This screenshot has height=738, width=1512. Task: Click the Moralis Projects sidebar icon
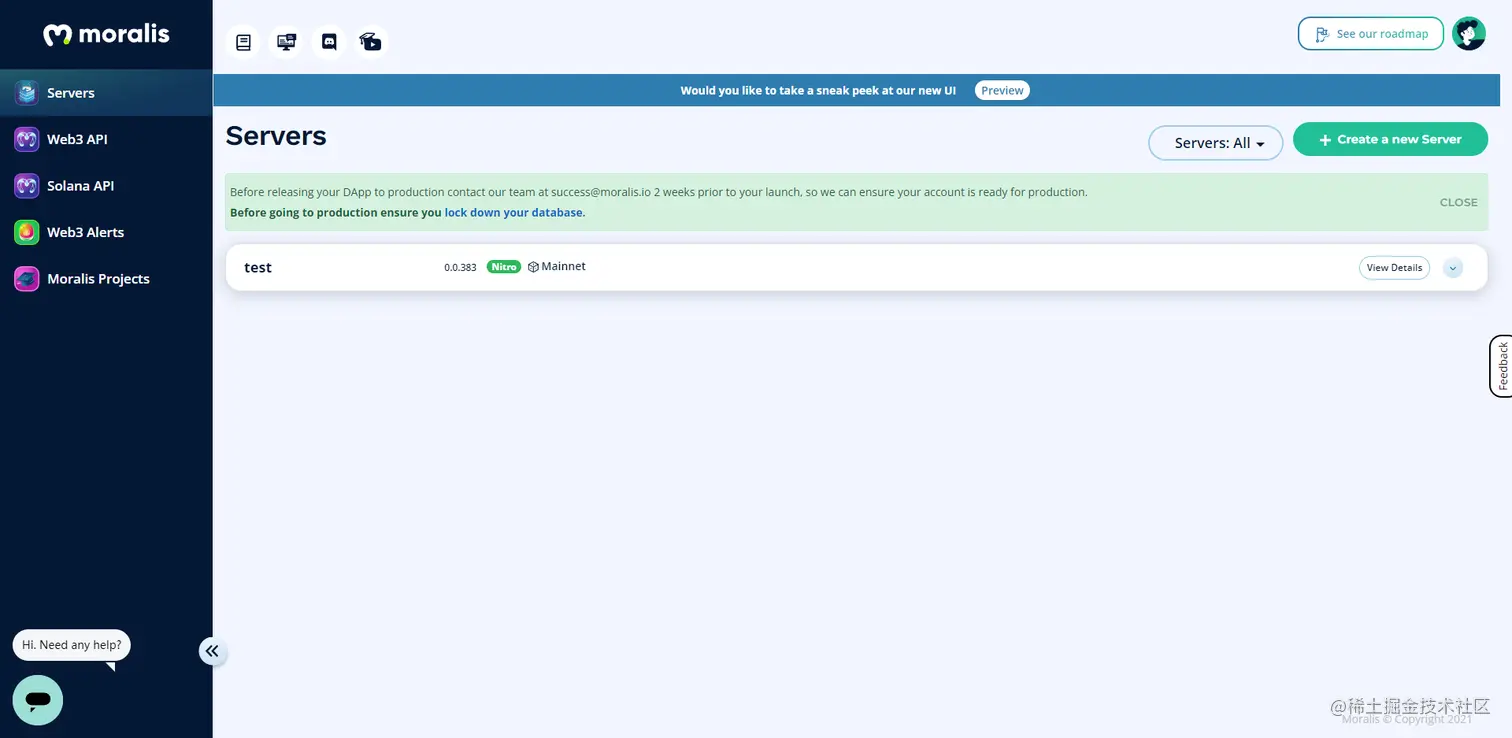pos(27,279)
